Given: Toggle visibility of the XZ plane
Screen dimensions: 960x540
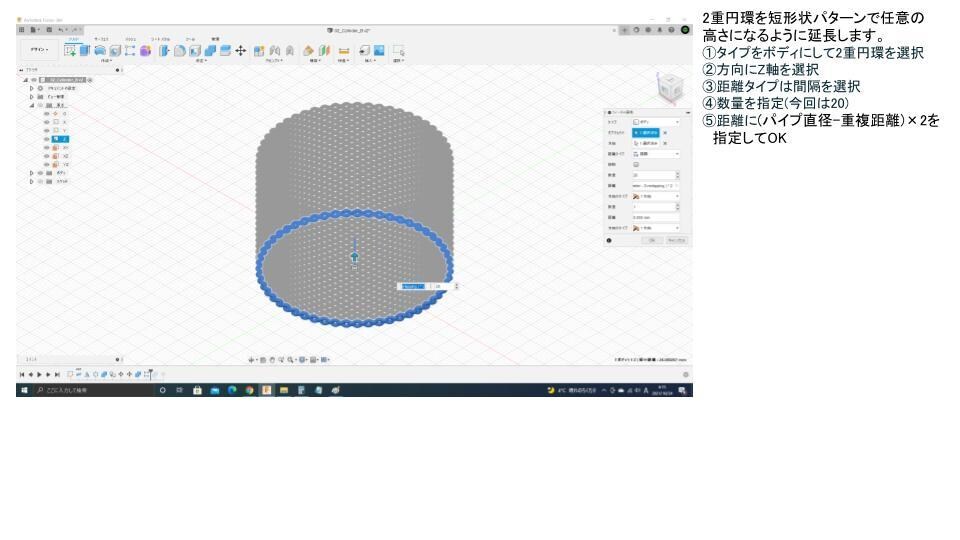Looking at the screenshot, I should click(47, 156).
